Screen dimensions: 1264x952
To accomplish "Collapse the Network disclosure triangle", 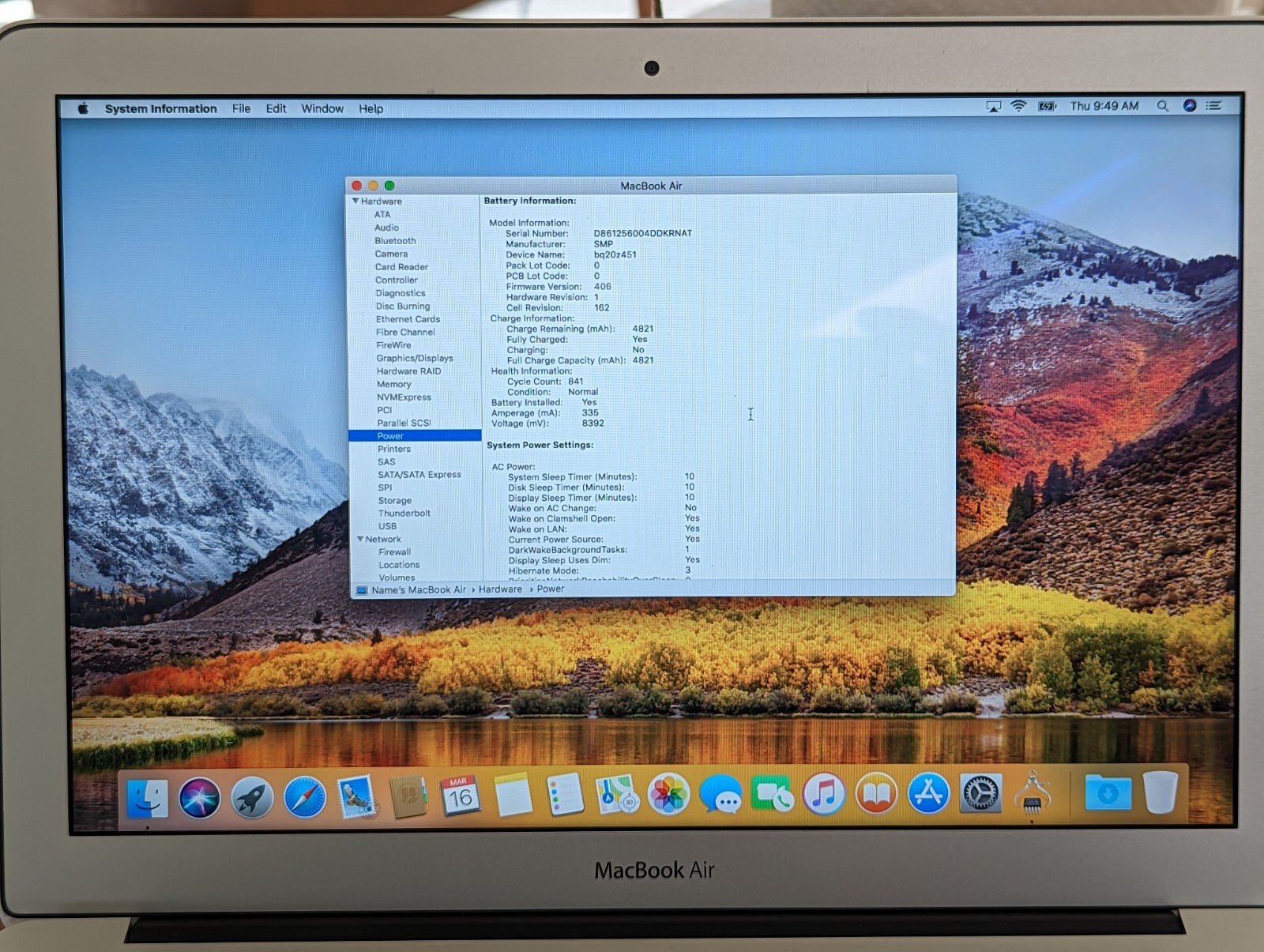I will click(x=360, y=539).
